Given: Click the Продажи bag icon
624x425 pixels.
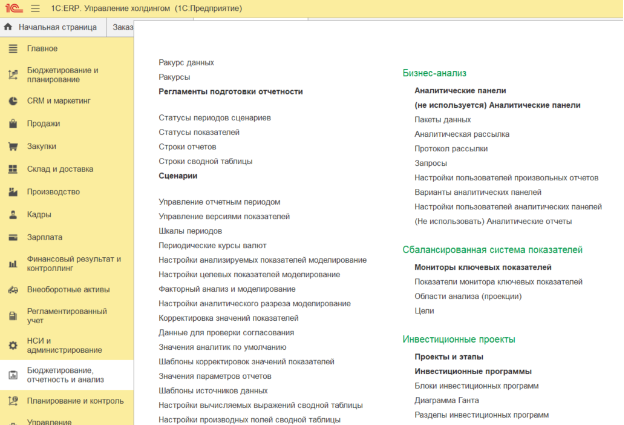Looking at the screenshot, I should click(13, 124).
